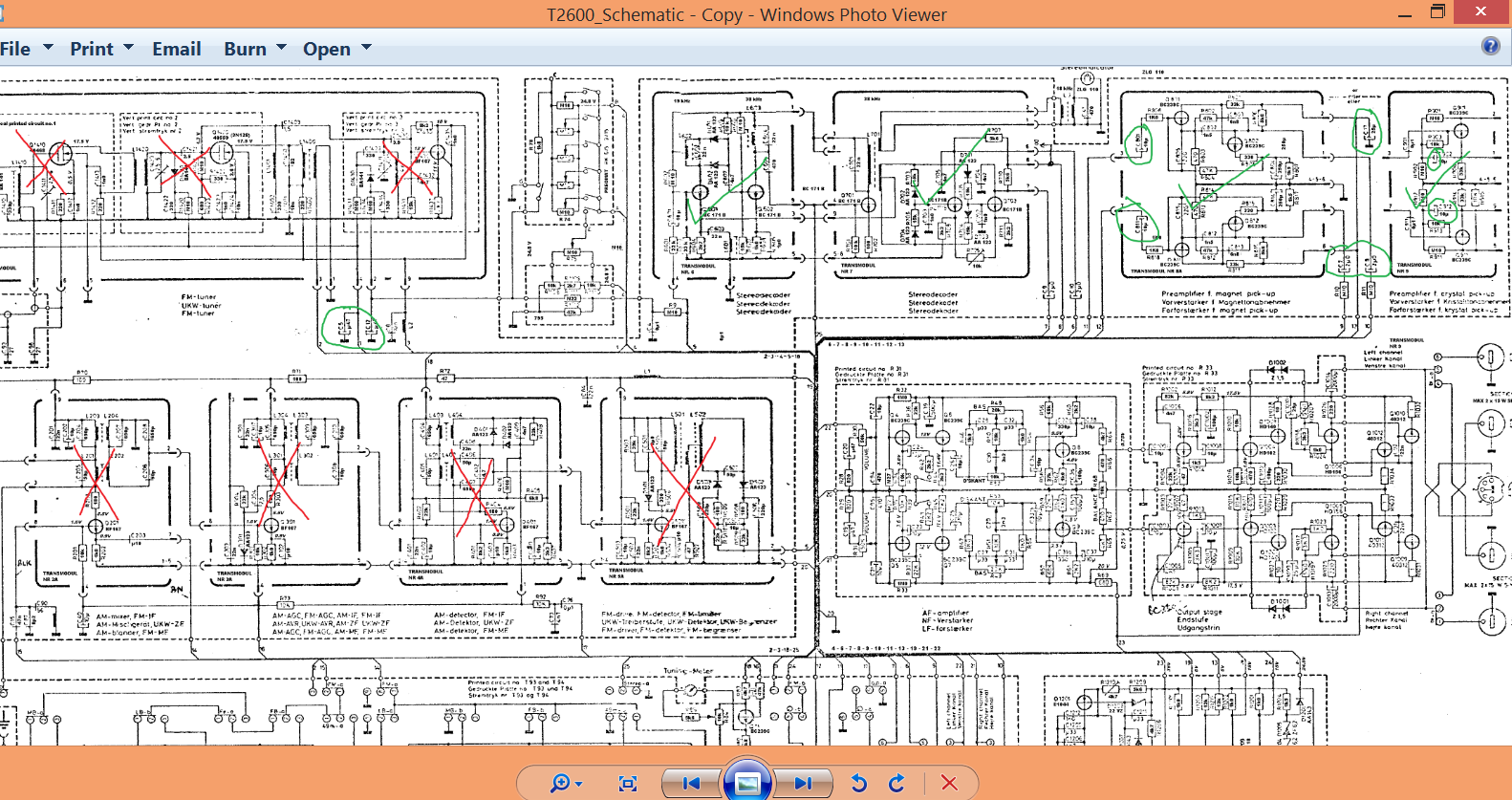Viewport: 1512px width, 800px height.
Task: Click 'AM-mixer, FM-IF' label in schematic
Action: point(125,616)
